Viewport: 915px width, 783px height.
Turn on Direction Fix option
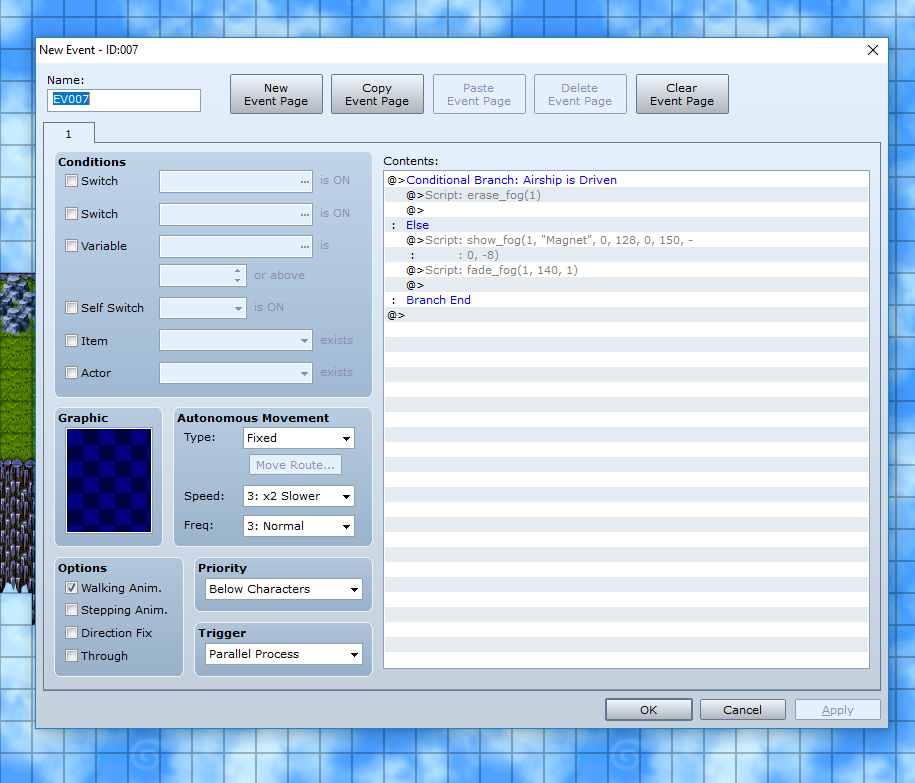coord(71,633)
